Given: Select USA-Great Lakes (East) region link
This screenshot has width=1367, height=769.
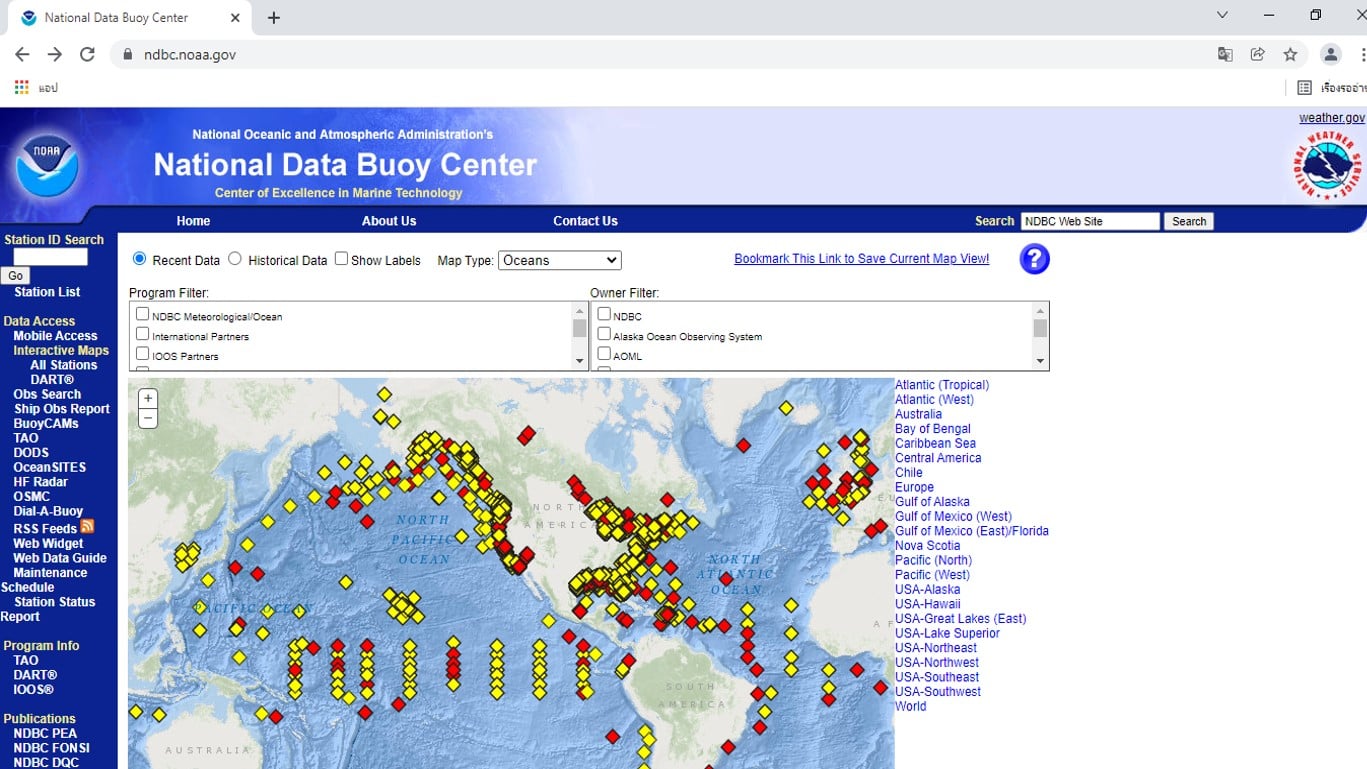Looking at the screenshot, I should (x=960, y=619).
